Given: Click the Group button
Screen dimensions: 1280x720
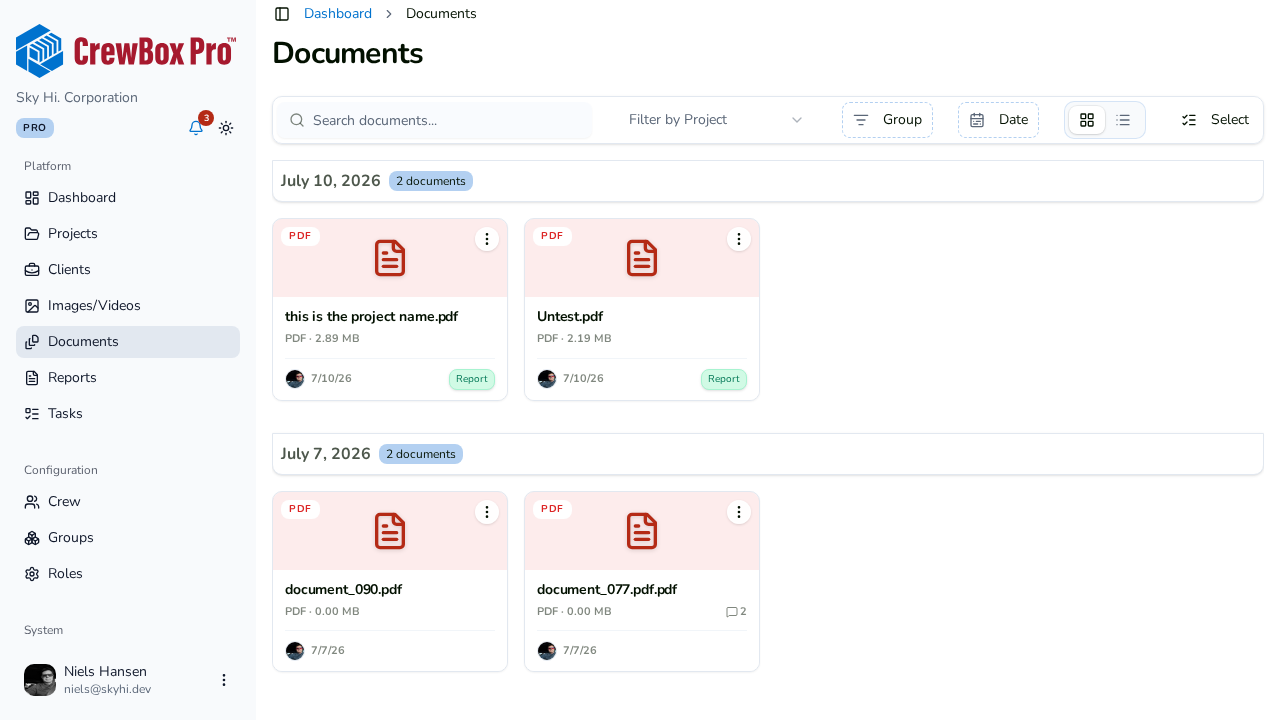Looking at the screenshot, I should (887, 120).
